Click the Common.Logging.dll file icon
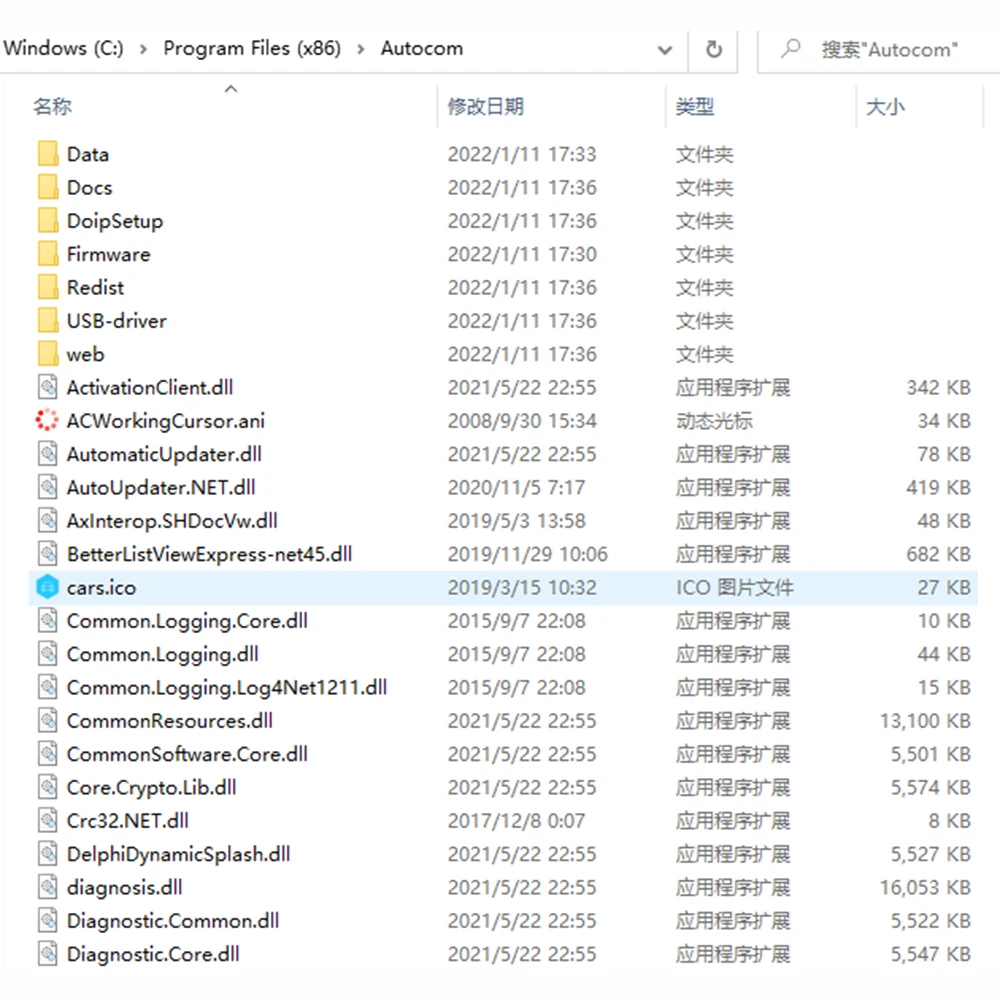The width and height of the screenshot is (1000, 1000). coord(48,654)
